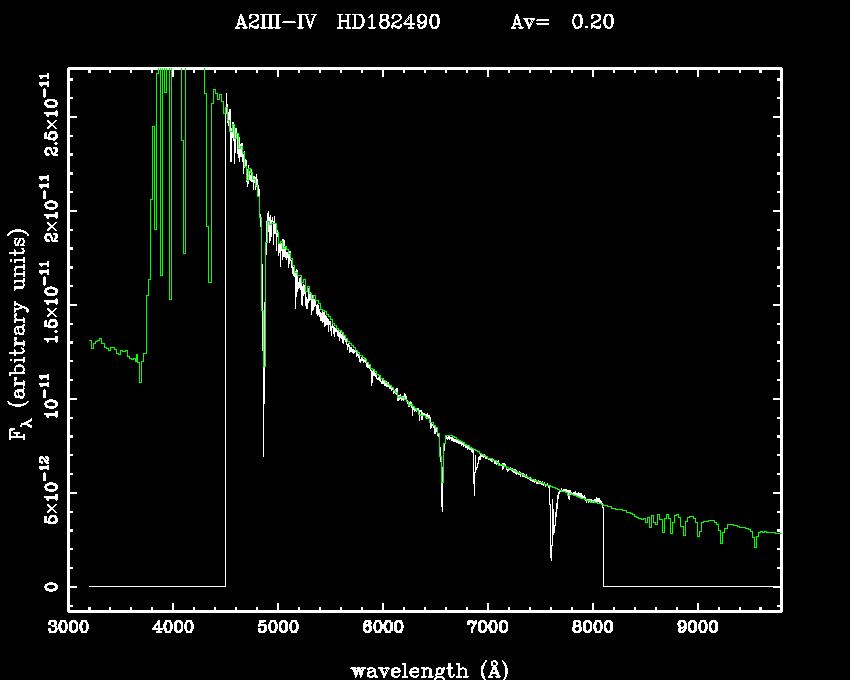
Task: Click the 5×10⁻¹² y-axis tick label
Action: coord(47,492)
